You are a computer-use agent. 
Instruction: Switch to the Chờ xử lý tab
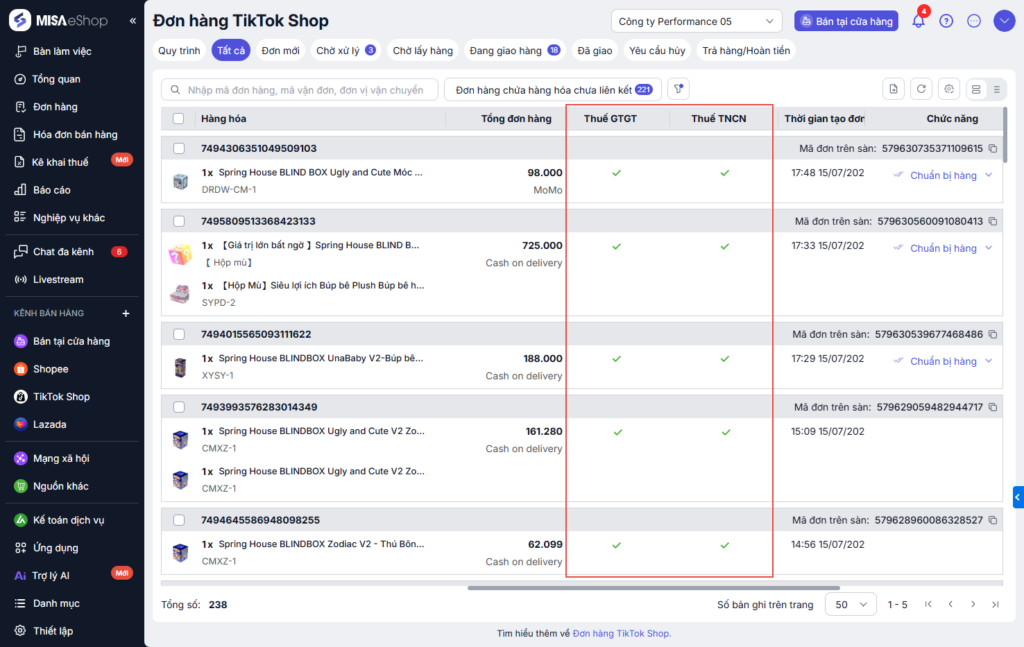345,51
